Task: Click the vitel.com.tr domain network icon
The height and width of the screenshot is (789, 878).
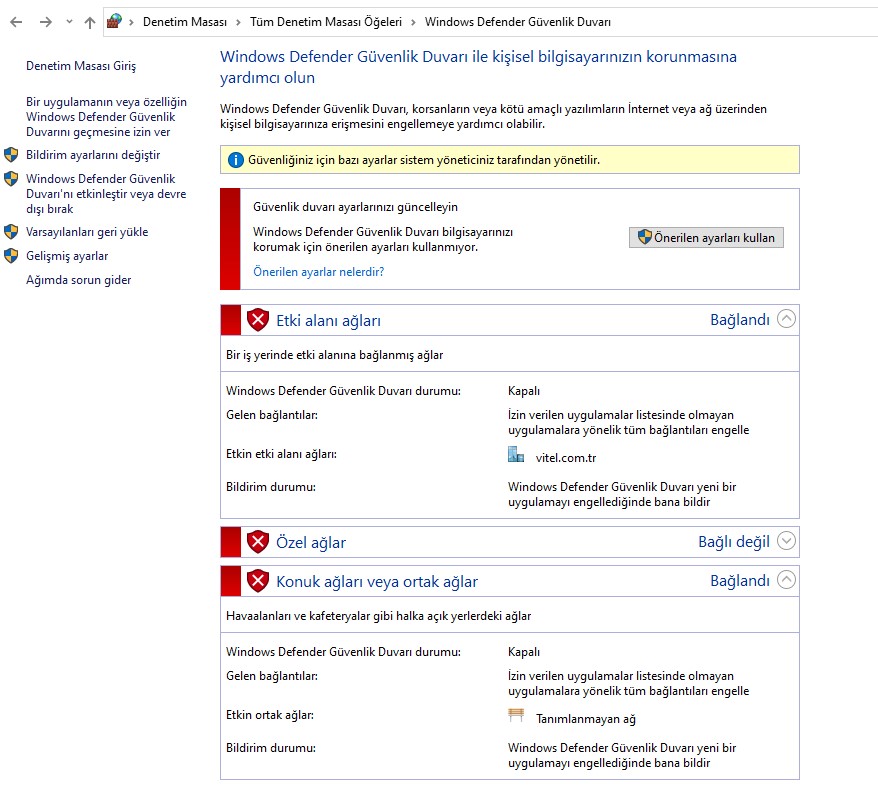Action: 516,455
